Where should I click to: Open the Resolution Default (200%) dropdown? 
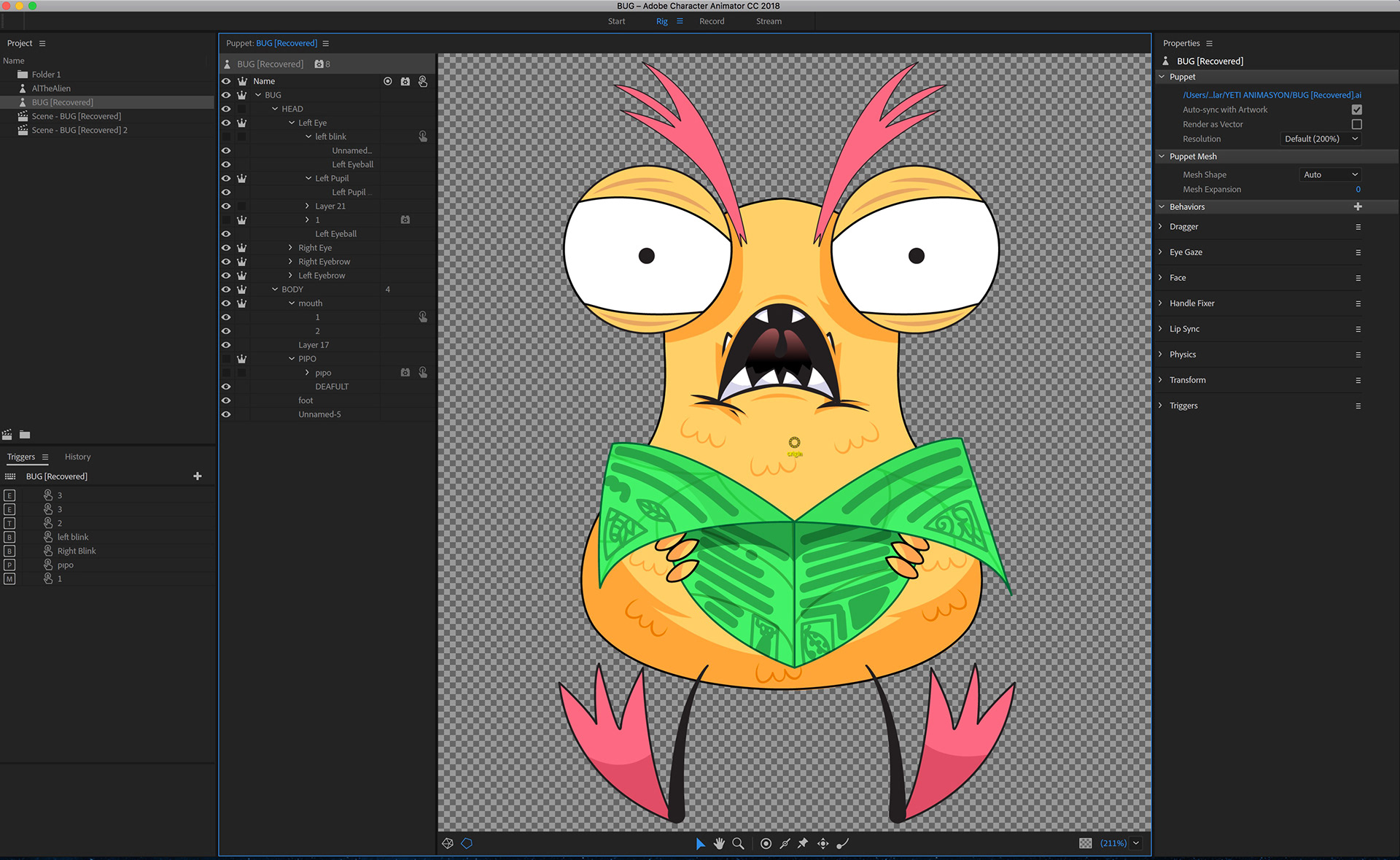(1321, 139)
